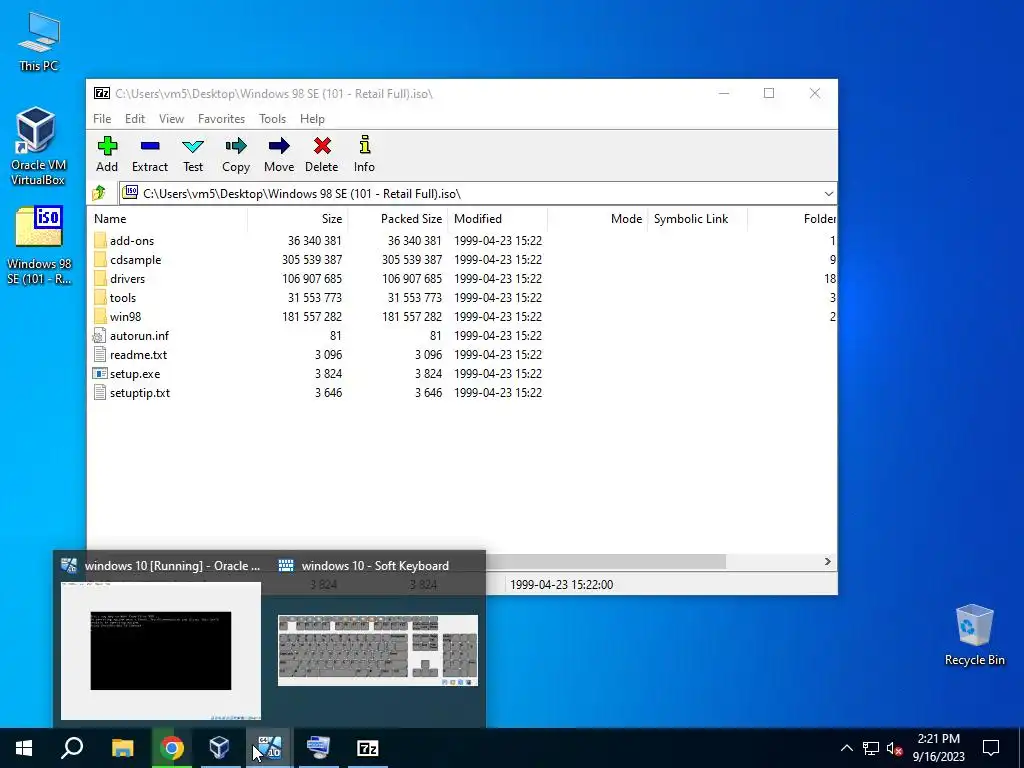Click 7-Zip taskbar icon
The width and height of the screenshot is (1024, 768).
(x=368, y=748)
